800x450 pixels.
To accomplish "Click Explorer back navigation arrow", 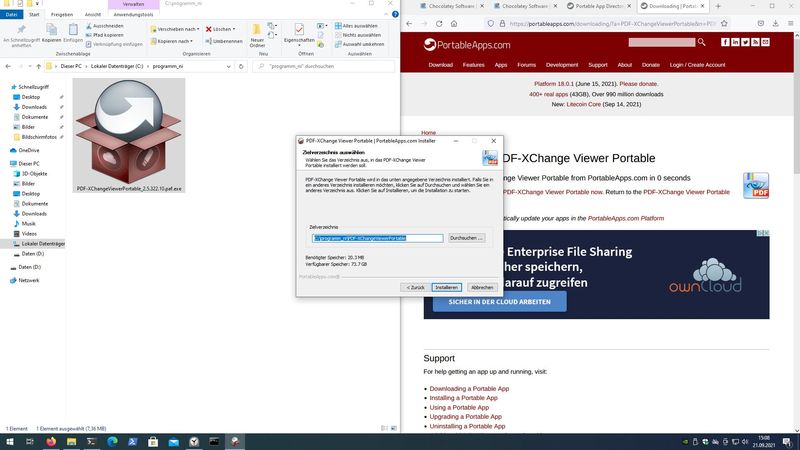I will (8, 66).
